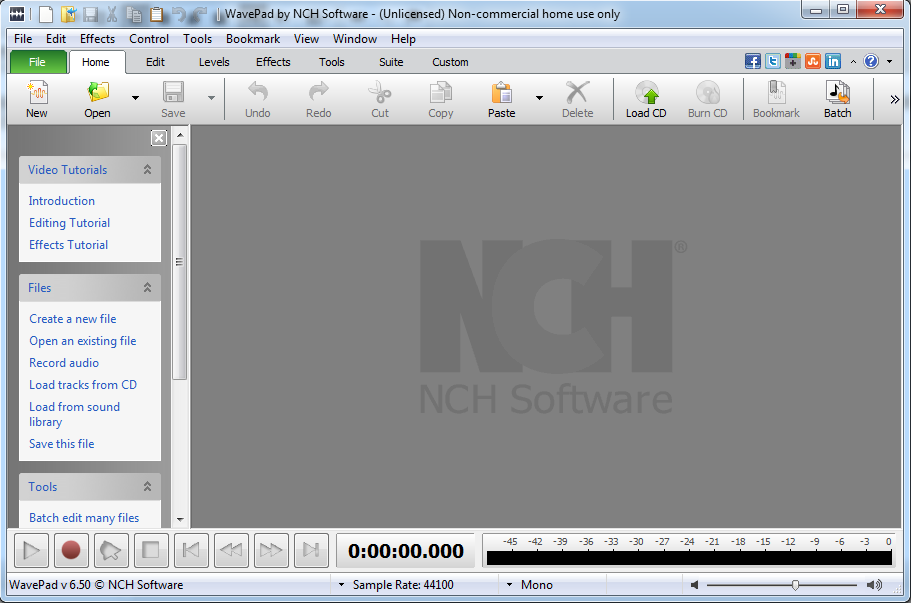Open the Effects menu

[97, 39]
